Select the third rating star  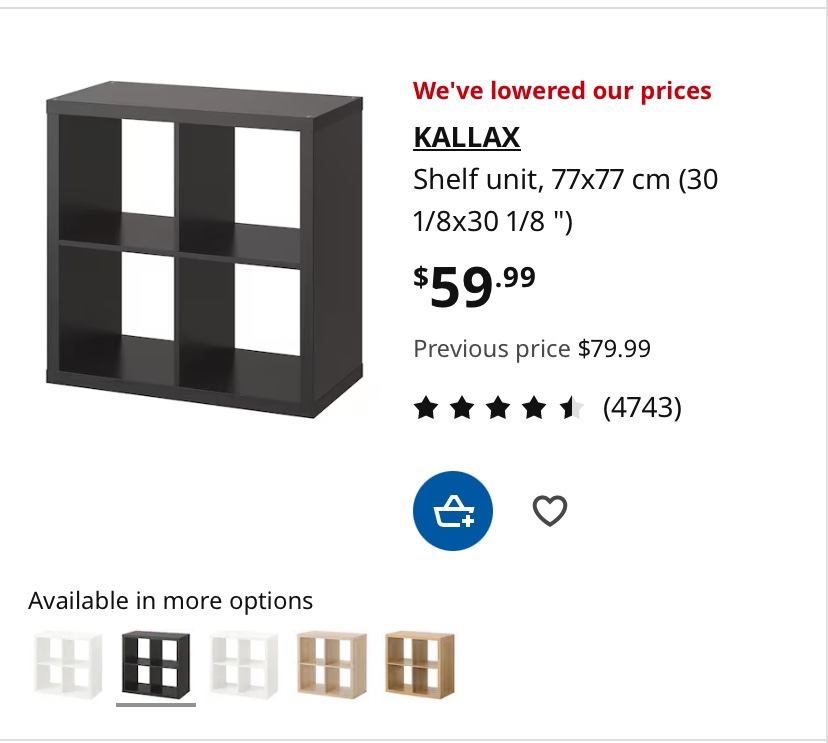click(x=498, y=407)
